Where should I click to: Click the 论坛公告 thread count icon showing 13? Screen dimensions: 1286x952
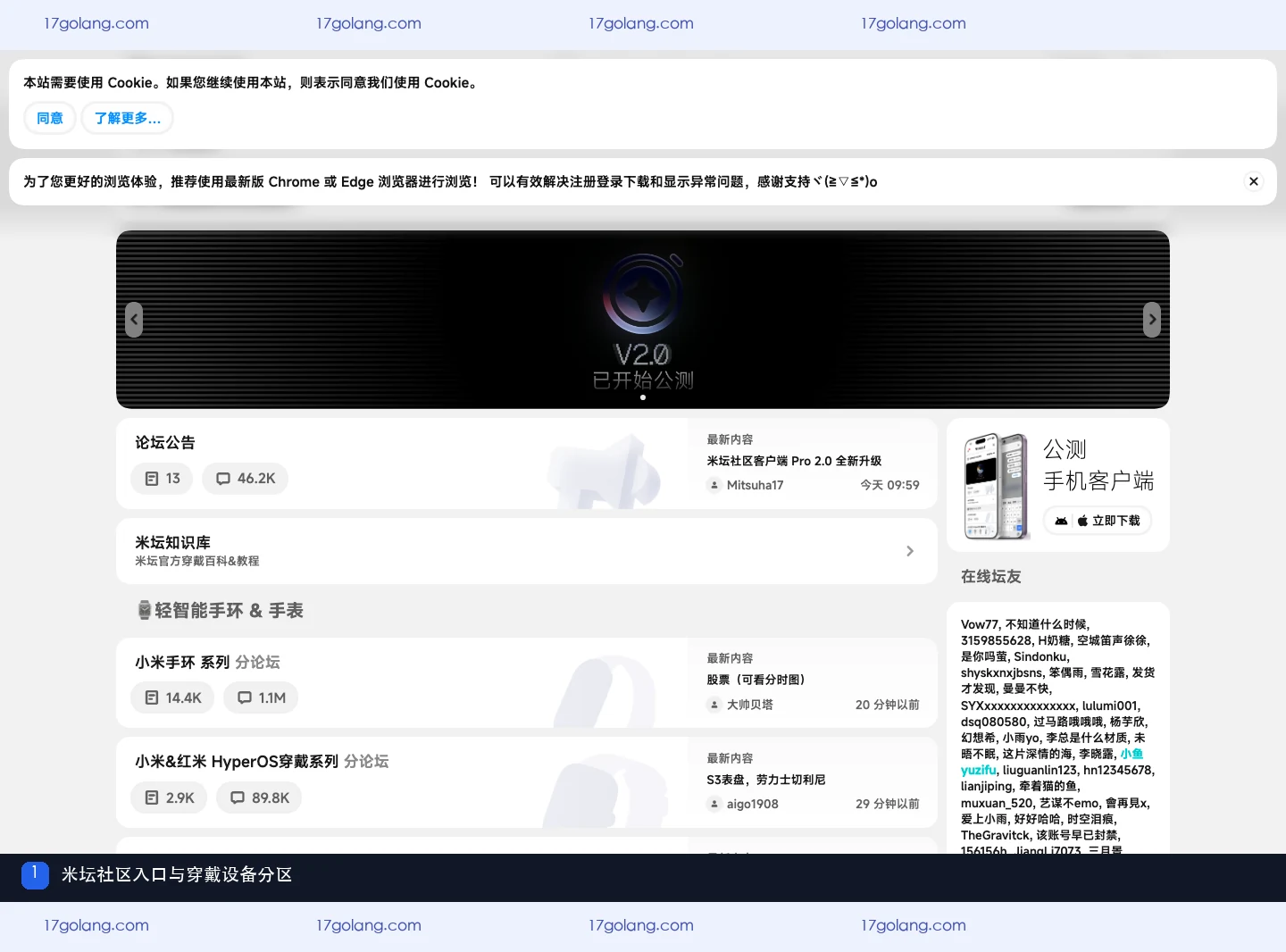click(152, 479)
